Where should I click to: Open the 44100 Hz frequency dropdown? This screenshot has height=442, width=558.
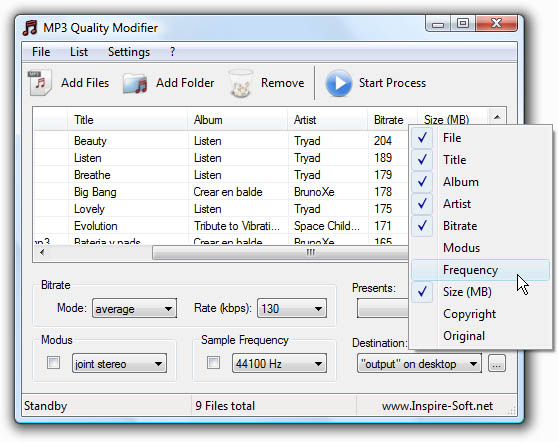[279, 363]
